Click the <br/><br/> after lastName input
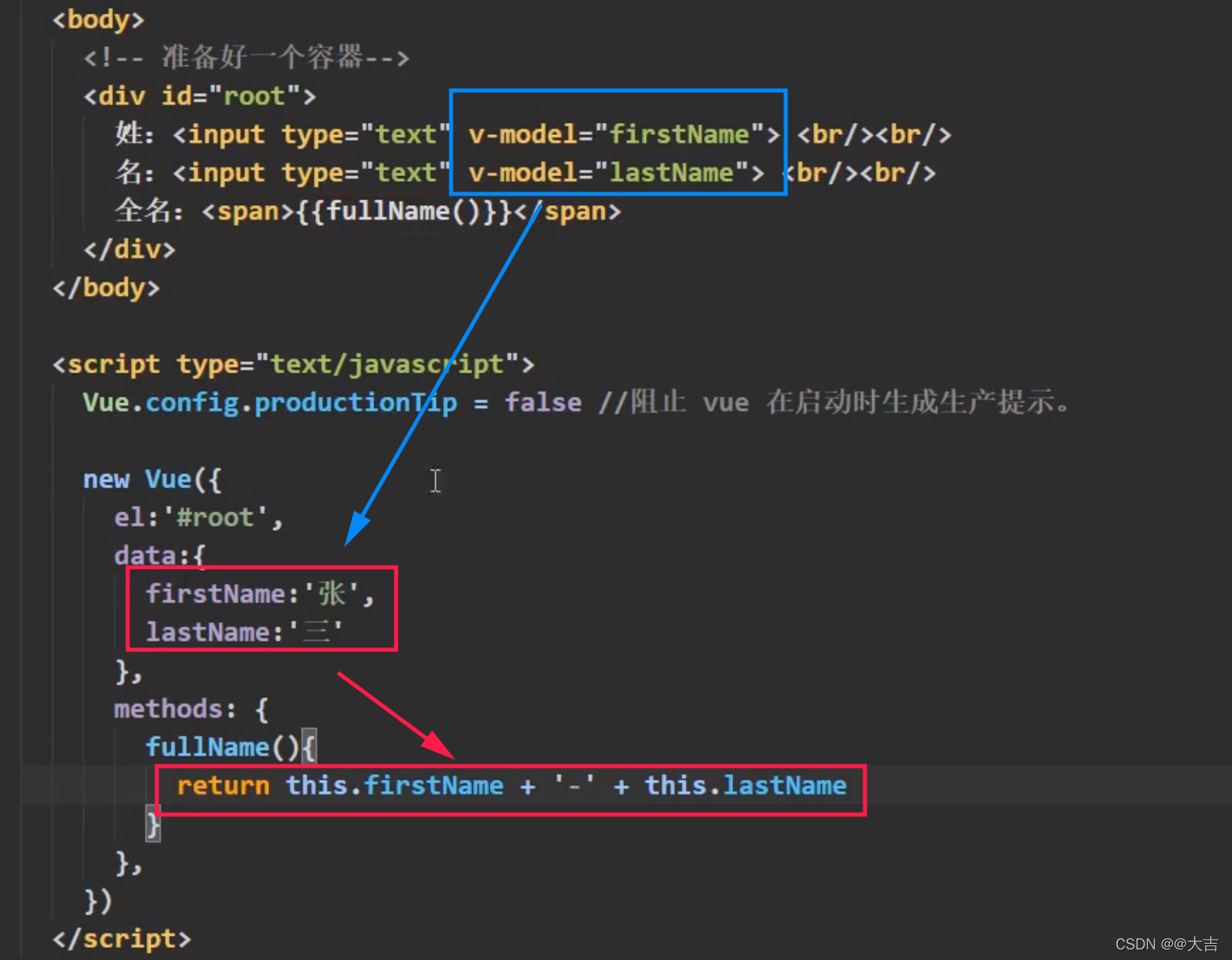Screen dimensions: 1232x960 (x=859, y=173)
